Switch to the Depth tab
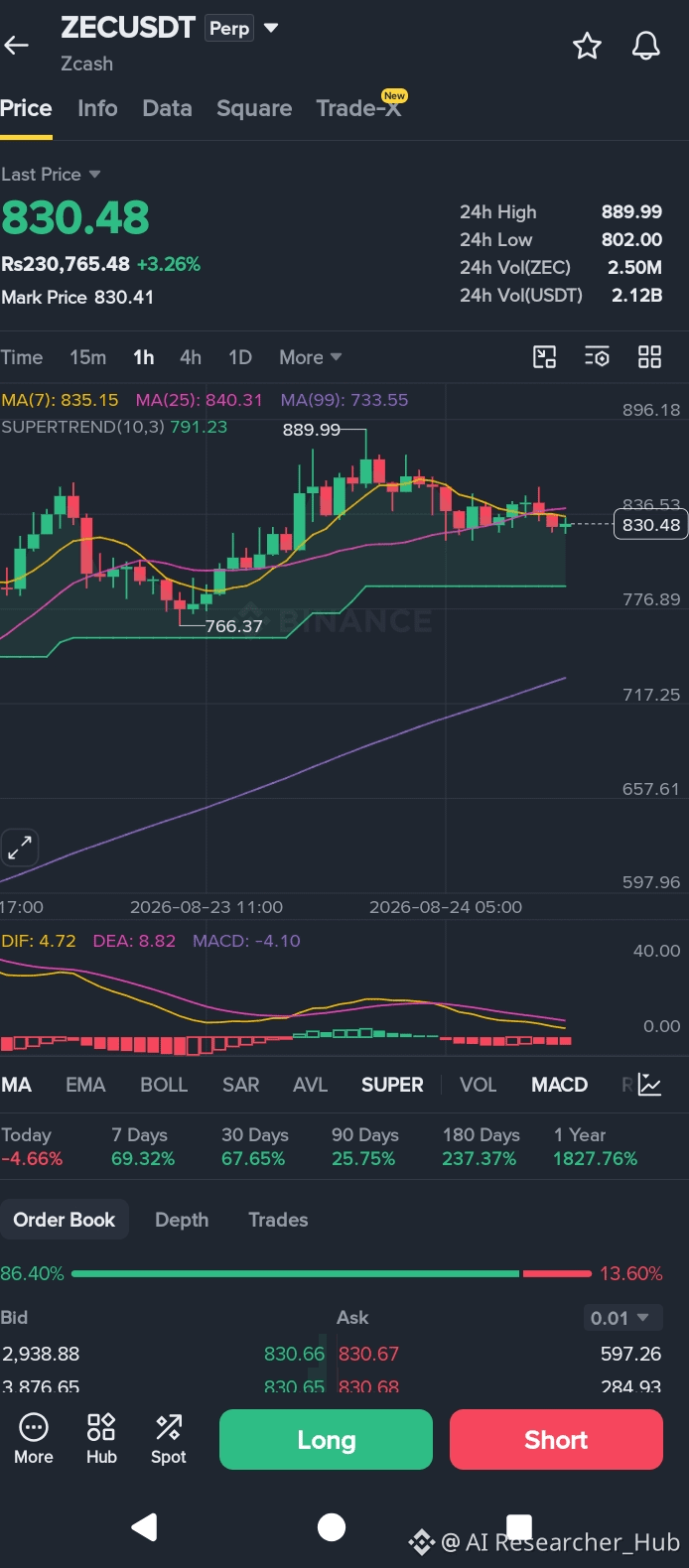This screenshot has width=689, height=1568. click(x=182, y=1220)
